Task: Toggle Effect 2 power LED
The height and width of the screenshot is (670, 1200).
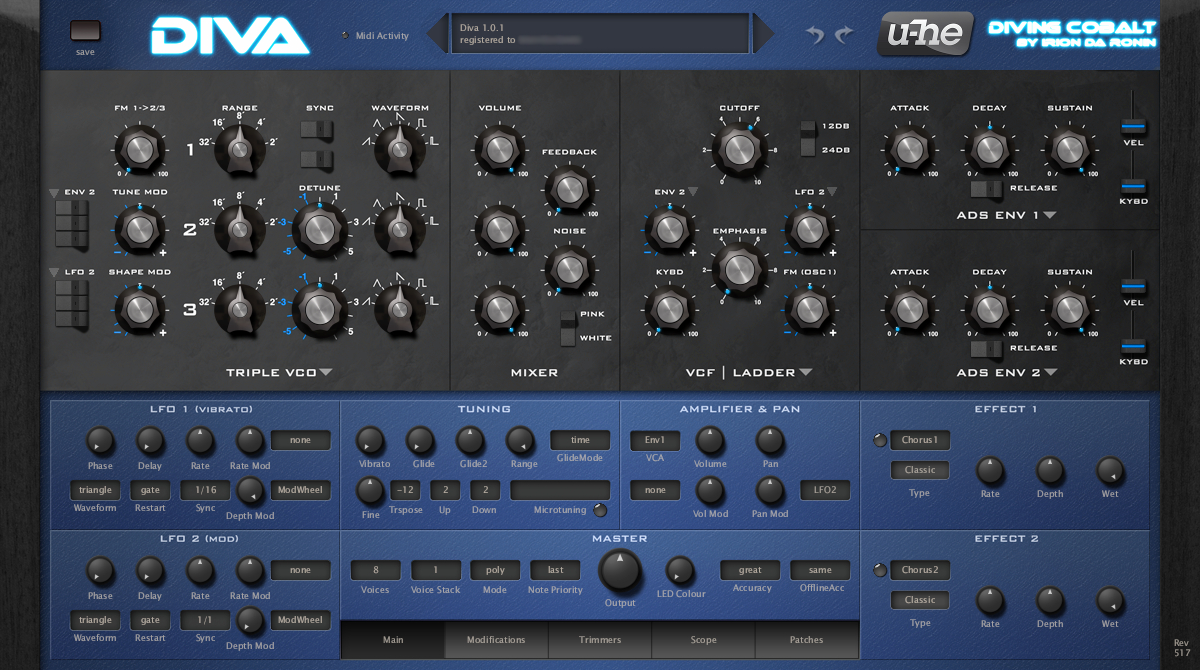Action: tap(880, 570)
